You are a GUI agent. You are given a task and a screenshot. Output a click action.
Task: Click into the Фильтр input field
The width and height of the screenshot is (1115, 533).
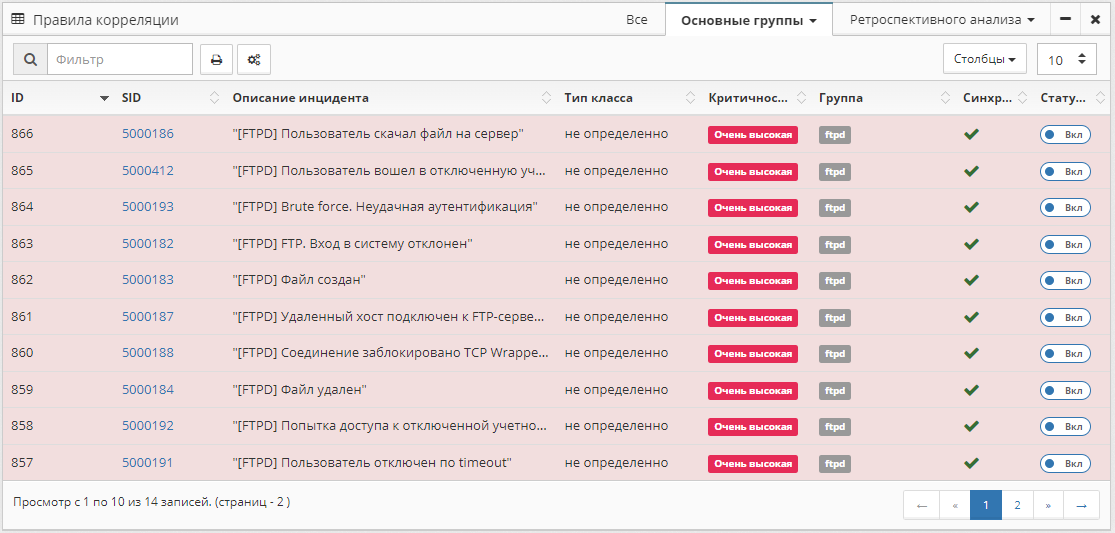120,60
